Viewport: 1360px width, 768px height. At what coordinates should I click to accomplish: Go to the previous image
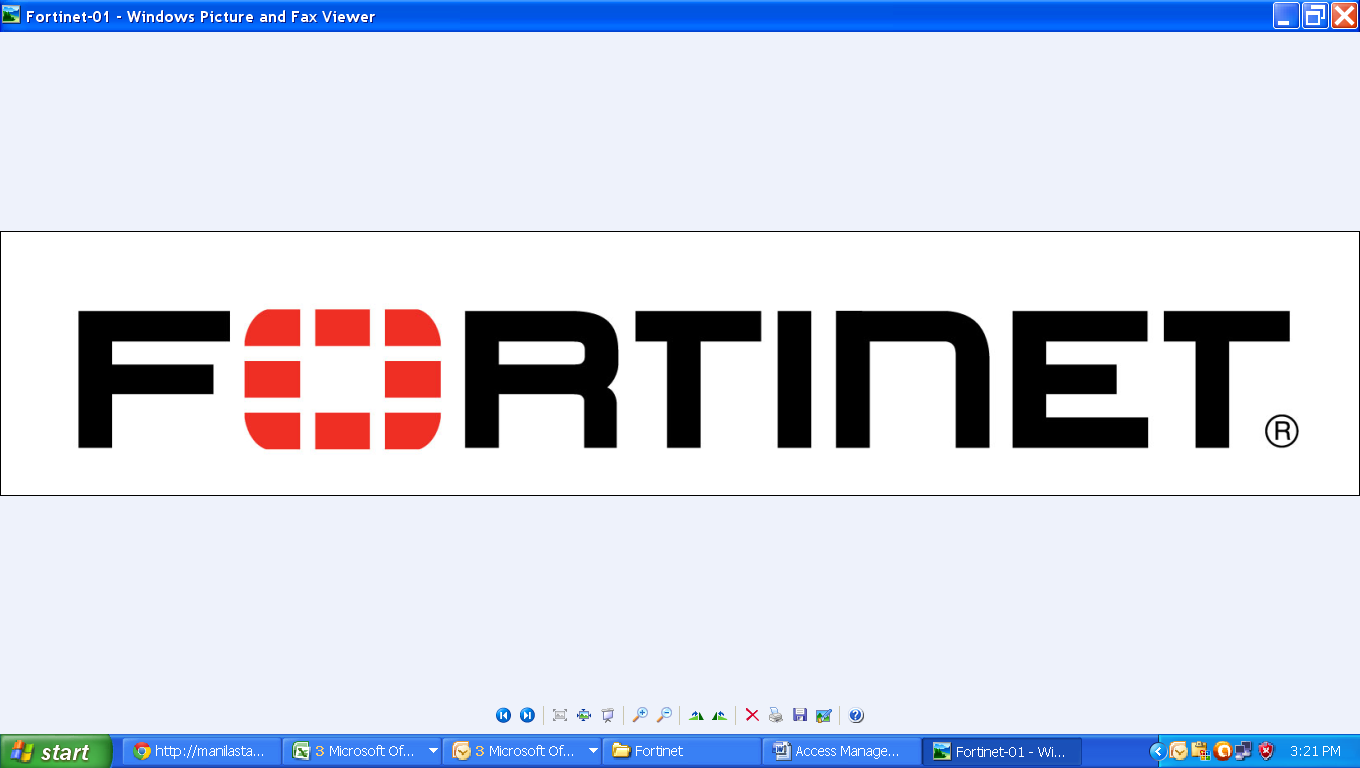(503, 715)
